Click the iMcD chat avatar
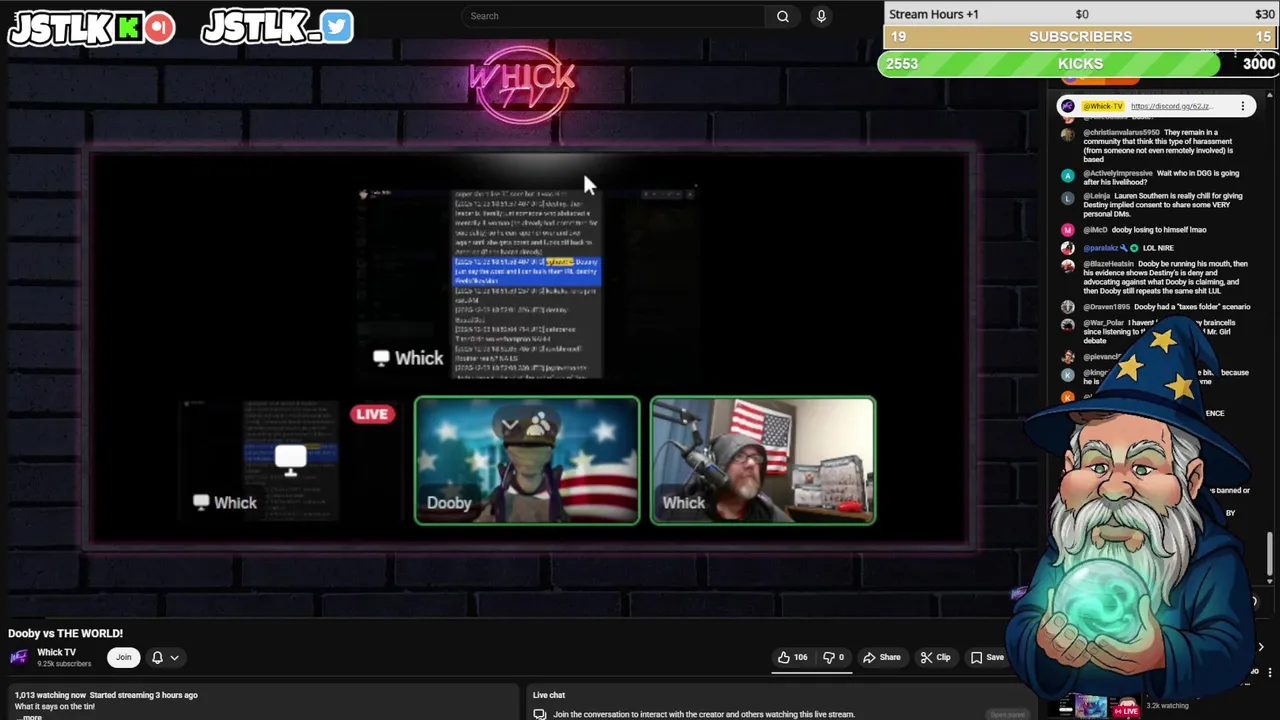Screen dimensions: 1280x720 tap(1068, 231)
